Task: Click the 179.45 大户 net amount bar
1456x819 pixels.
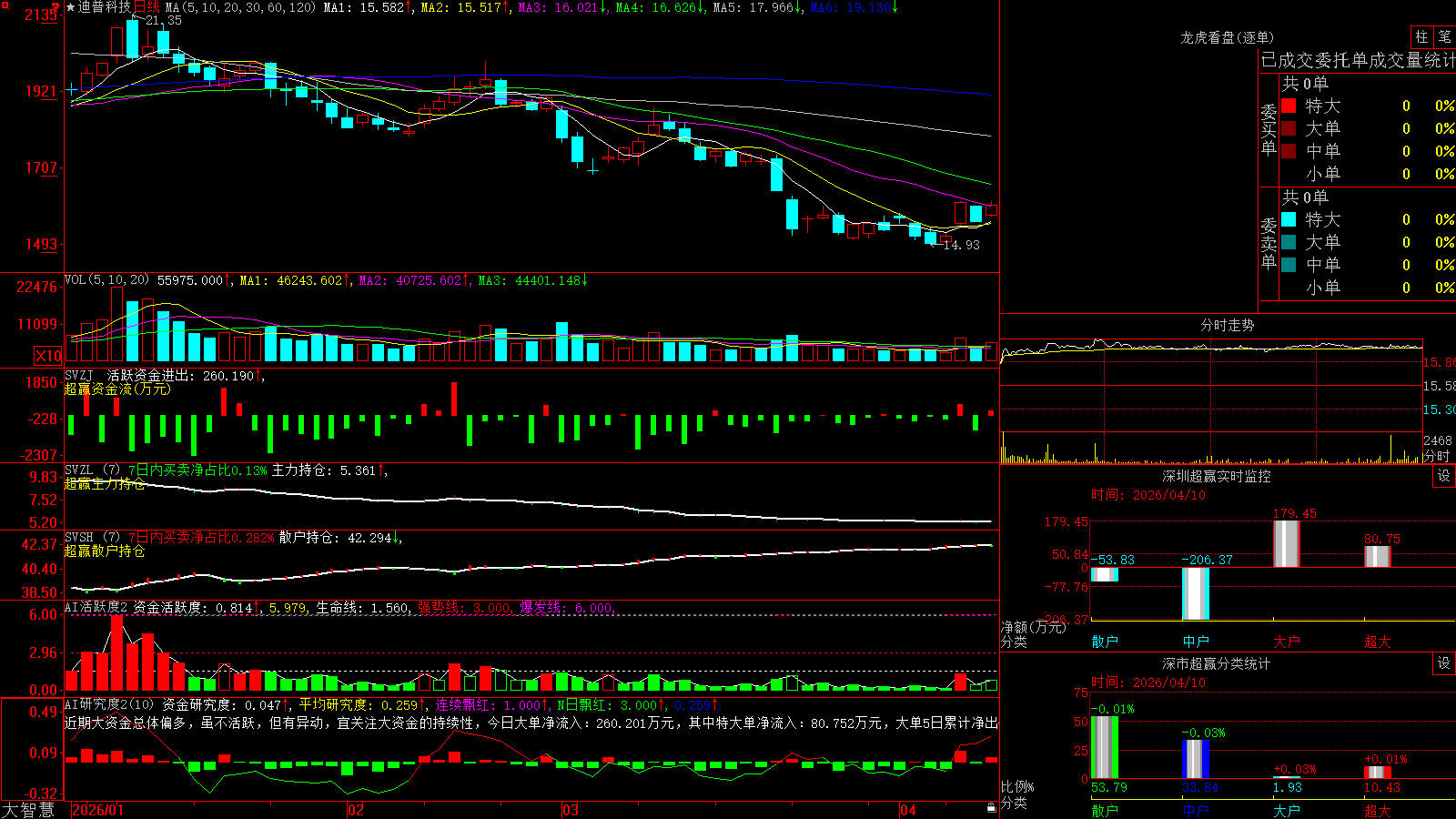Action: click(x=1287, y=544)
